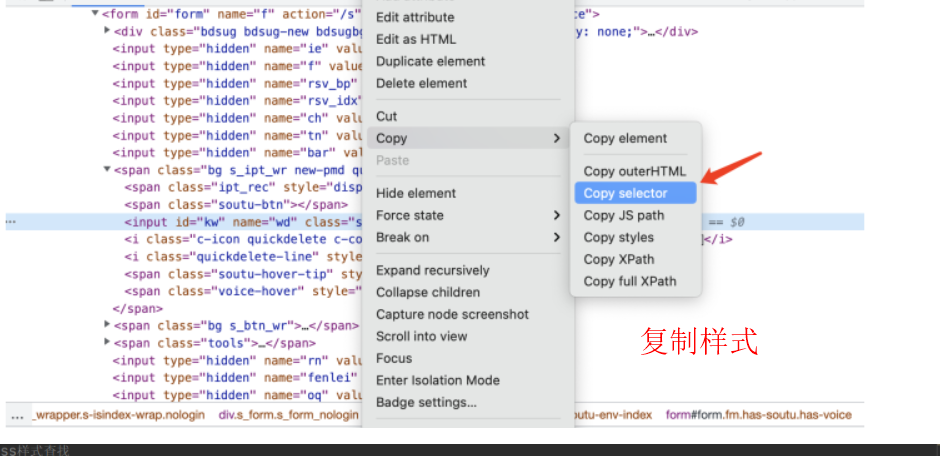Click arrow chevron beside Break on
The height and width of the screenshot is (456, 940).
point(557,237)
